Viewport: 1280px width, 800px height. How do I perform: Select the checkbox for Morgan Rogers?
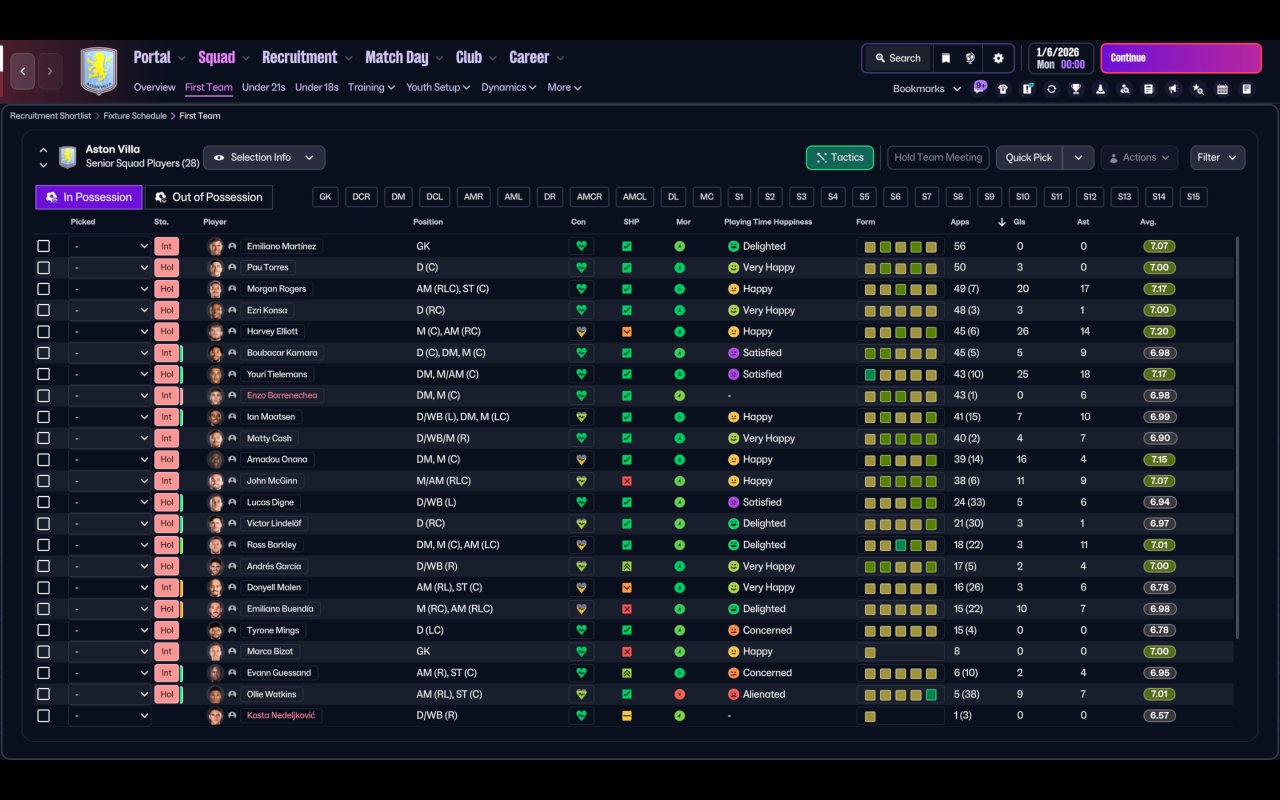pos(43,289)
